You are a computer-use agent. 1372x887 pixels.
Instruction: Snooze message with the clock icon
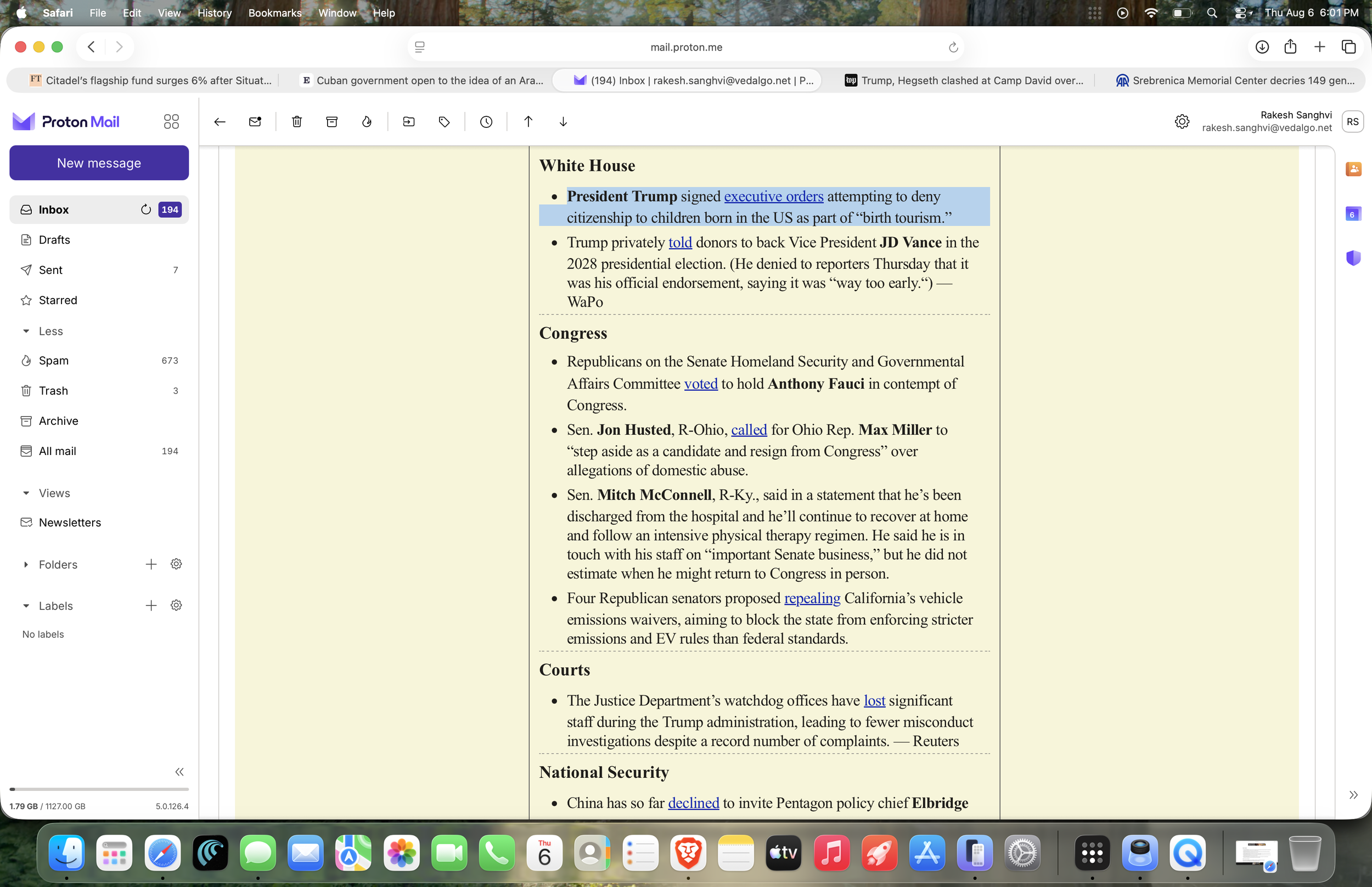click(486, 121)
